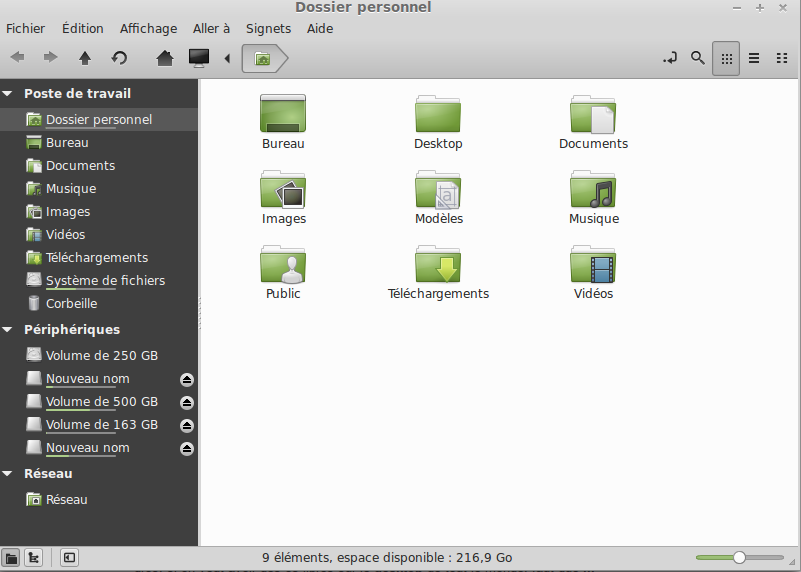The image size is (801, 572).
Task: Eject the Volume de 500 GB drive
Action: click(187, 402)
